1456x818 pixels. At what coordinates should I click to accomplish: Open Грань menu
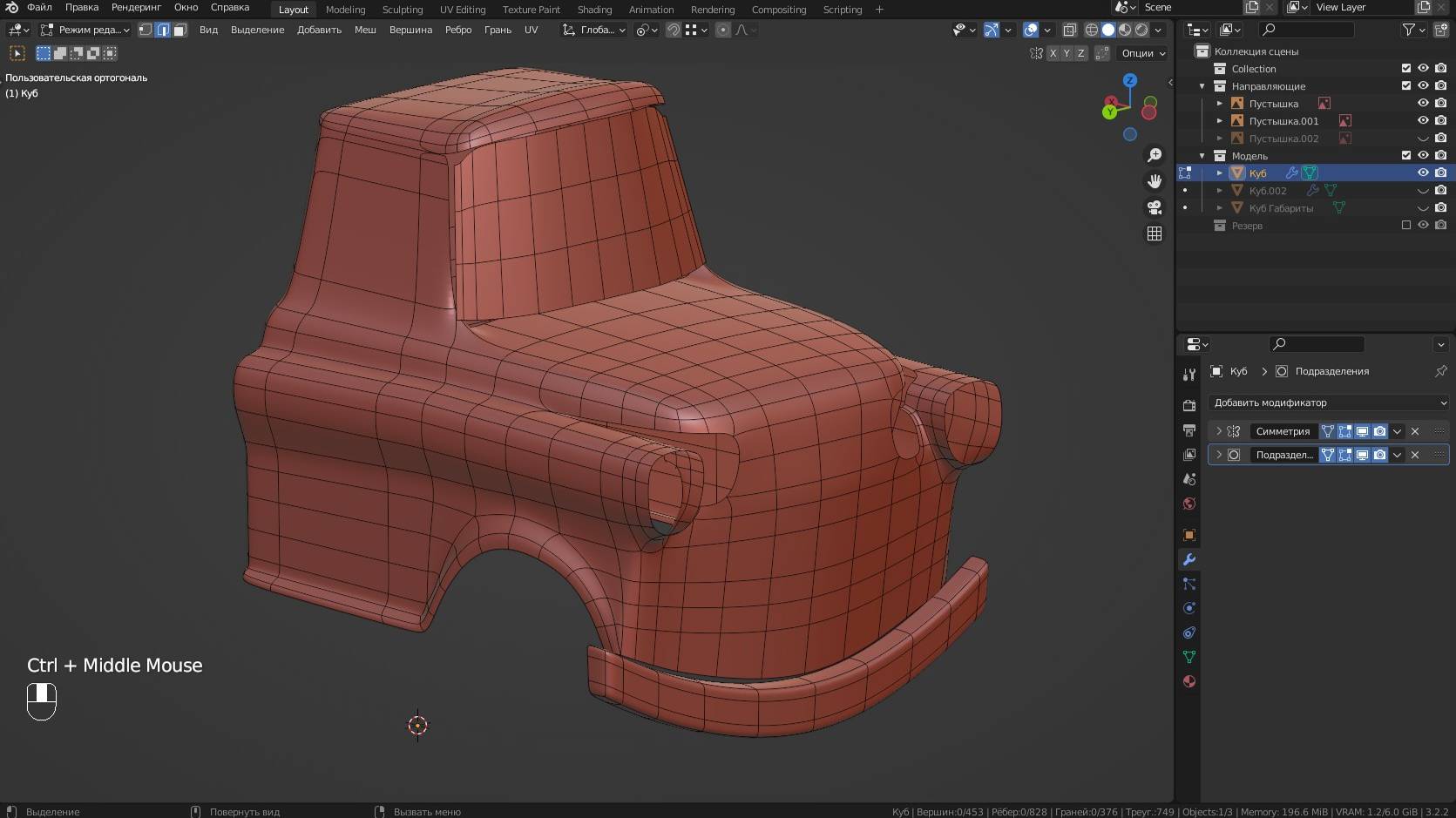point(498,30)
